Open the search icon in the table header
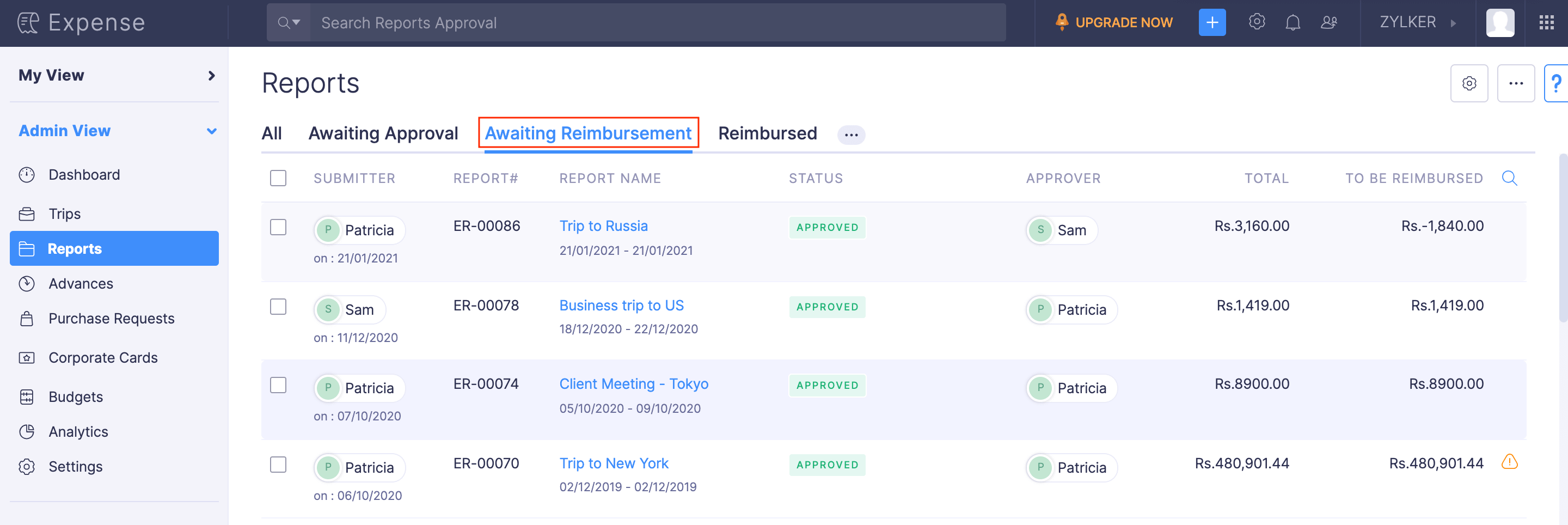The height and width of the screenshot is (525, 1568). point(1510,179)
